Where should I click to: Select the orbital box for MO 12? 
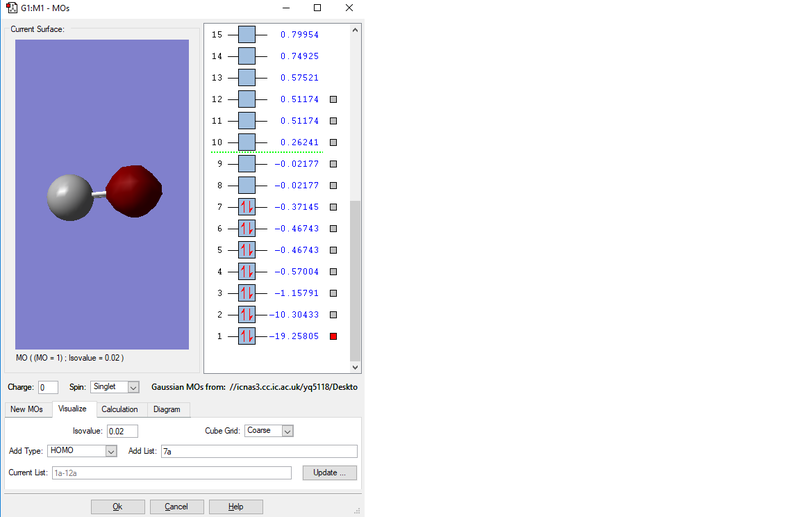tap(247, 99)
